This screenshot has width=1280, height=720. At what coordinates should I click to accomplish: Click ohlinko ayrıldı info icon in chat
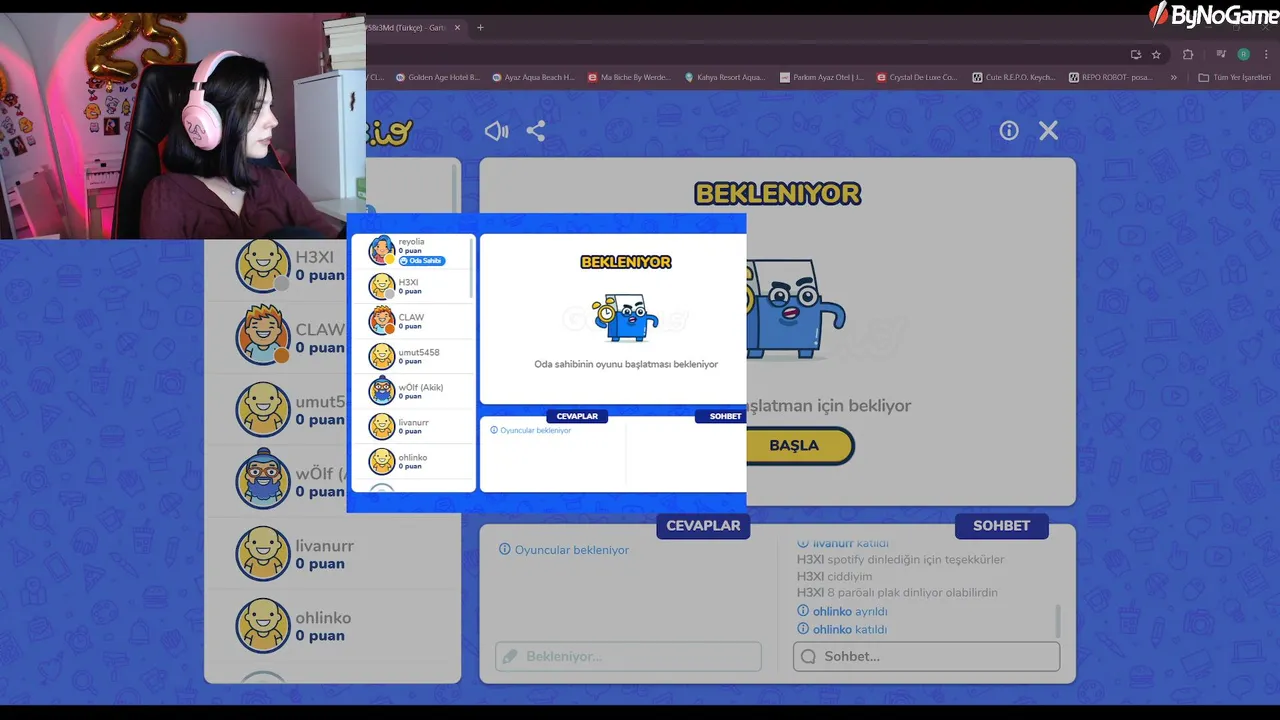pos(803,611)
